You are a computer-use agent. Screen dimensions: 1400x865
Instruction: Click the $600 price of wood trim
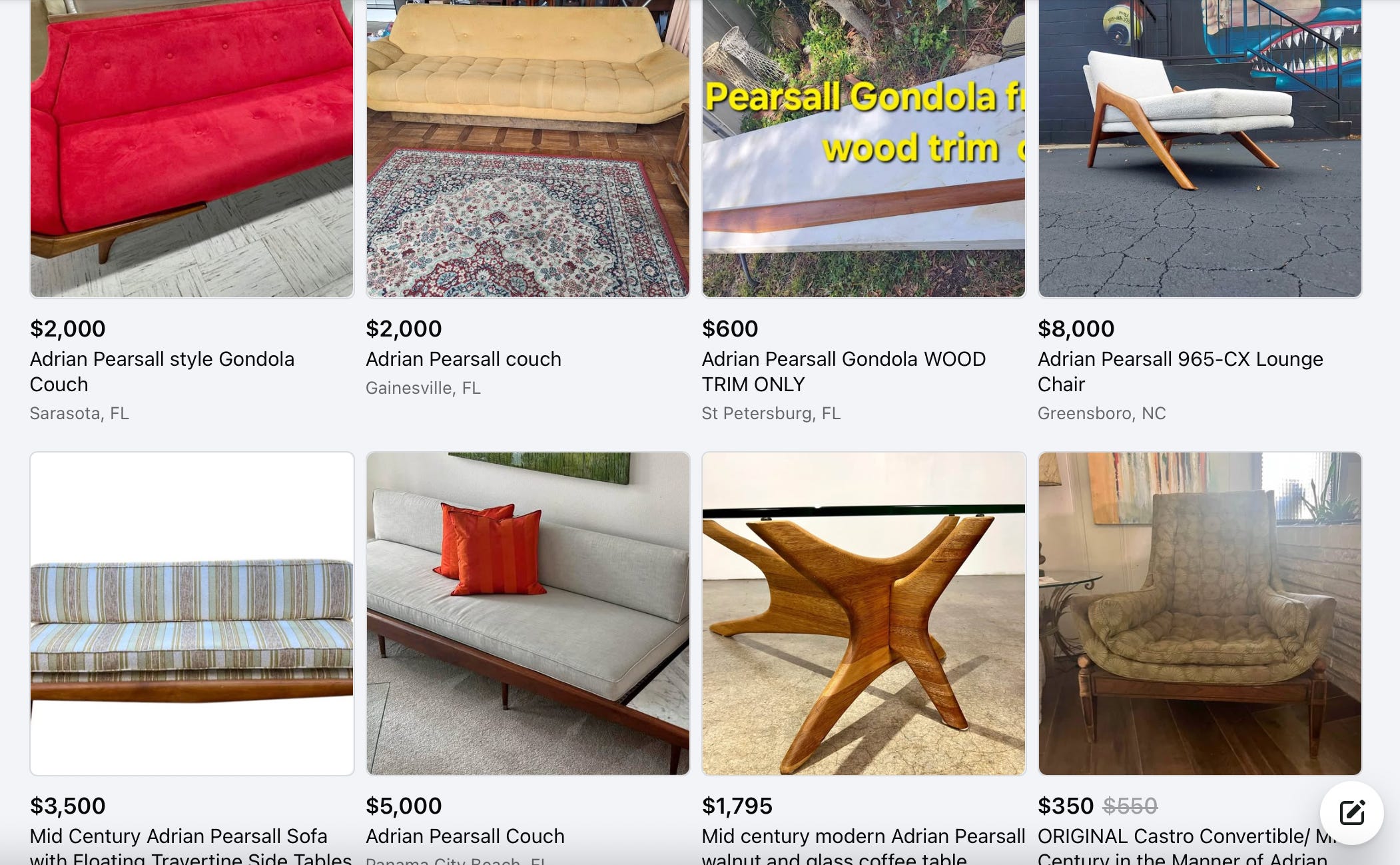click(x=730, y=329)
